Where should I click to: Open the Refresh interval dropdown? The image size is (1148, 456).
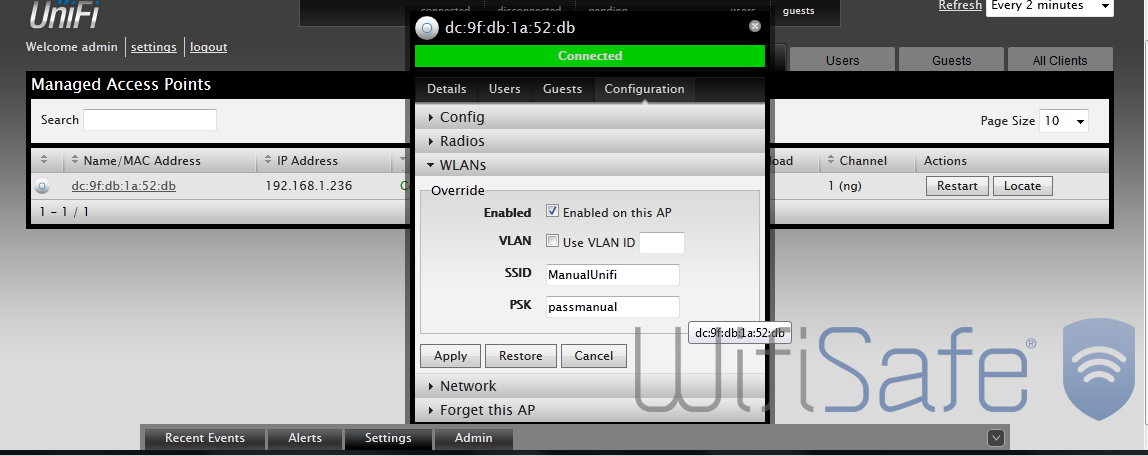[x=1049, y=6]
